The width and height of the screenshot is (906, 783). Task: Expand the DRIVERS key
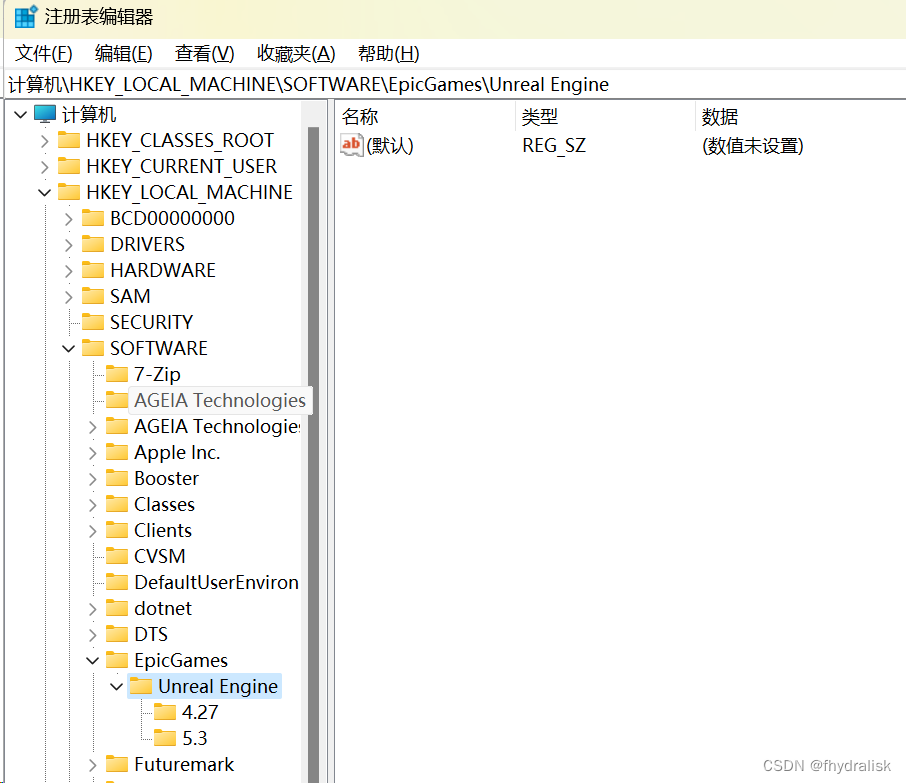[69, 244]
